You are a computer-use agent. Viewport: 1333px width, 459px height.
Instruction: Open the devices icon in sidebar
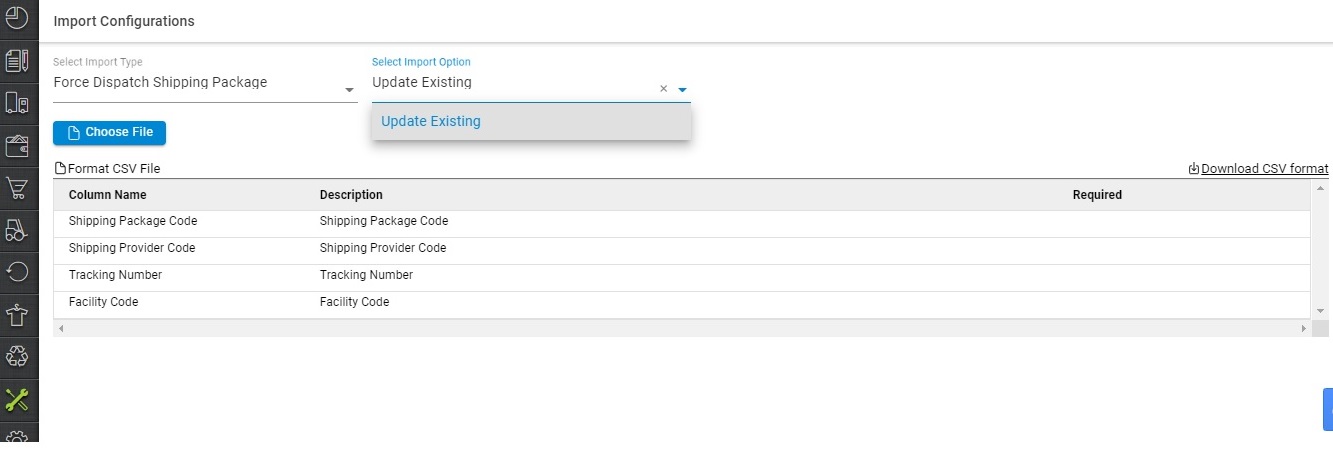tap(17, 103)
